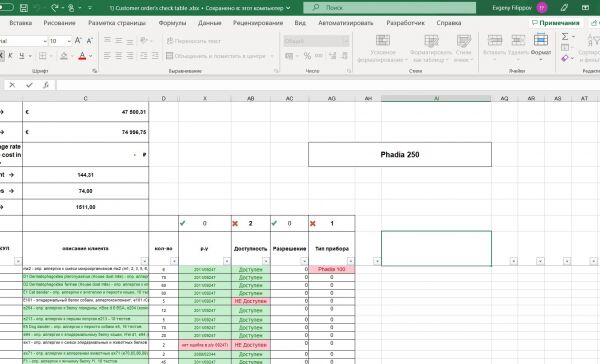Open the Данные ribbon tab
The width and height of the screenshot is (600, 364).
[210, 23]
